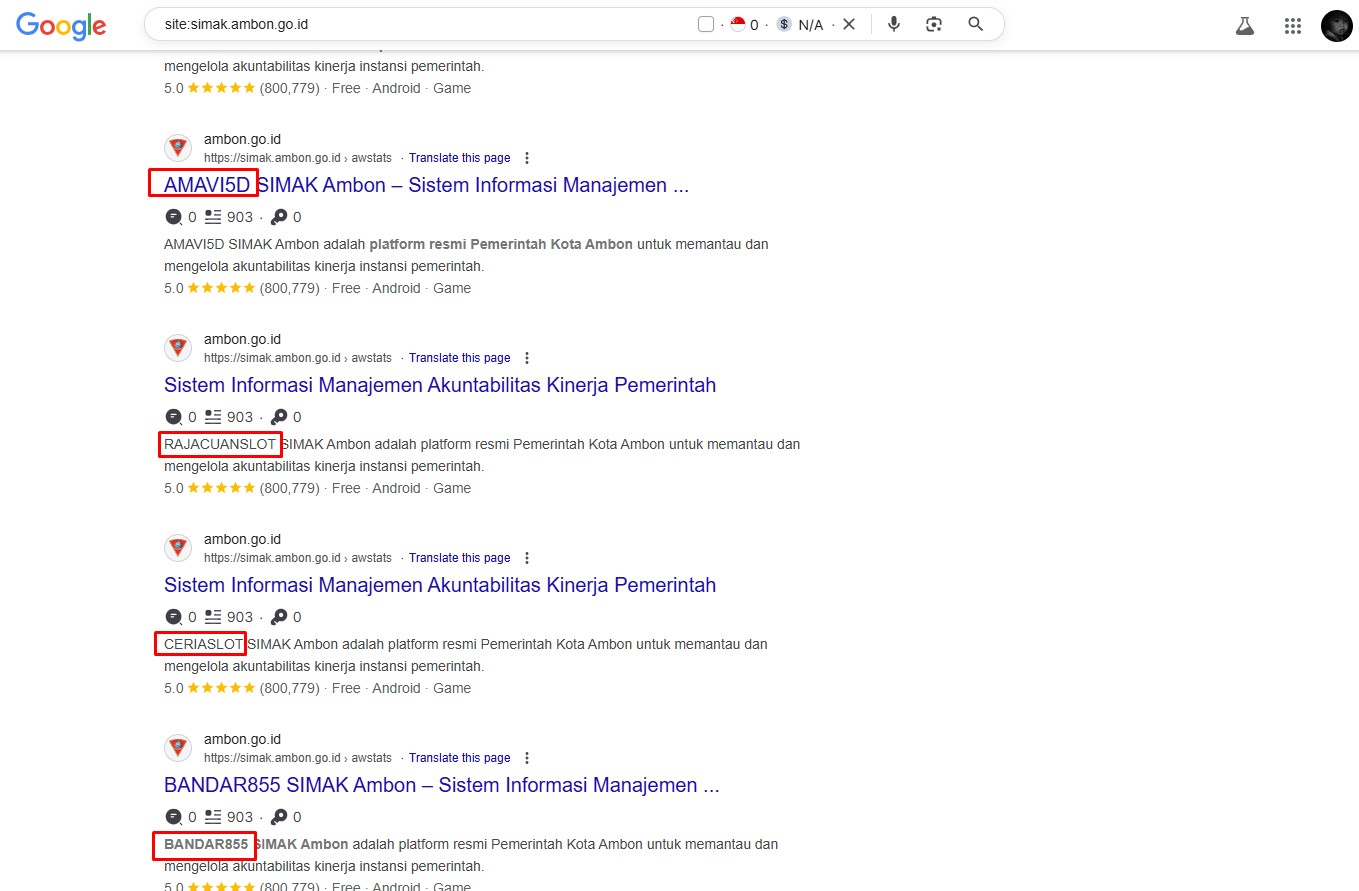Open Google Lens camera search icon
Image resolution: width=1359 pixels, height=891 pixels.
tap(933, 23)
